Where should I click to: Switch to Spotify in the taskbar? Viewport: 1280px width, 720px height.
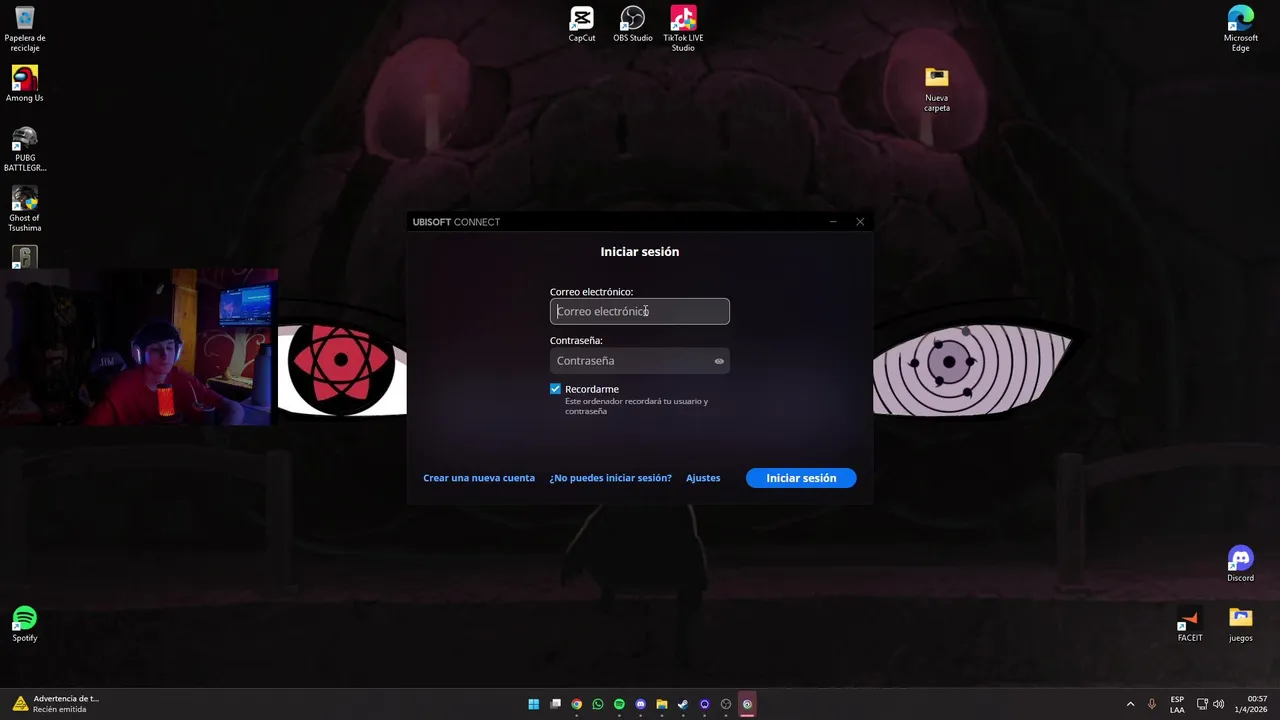[619, 704]
